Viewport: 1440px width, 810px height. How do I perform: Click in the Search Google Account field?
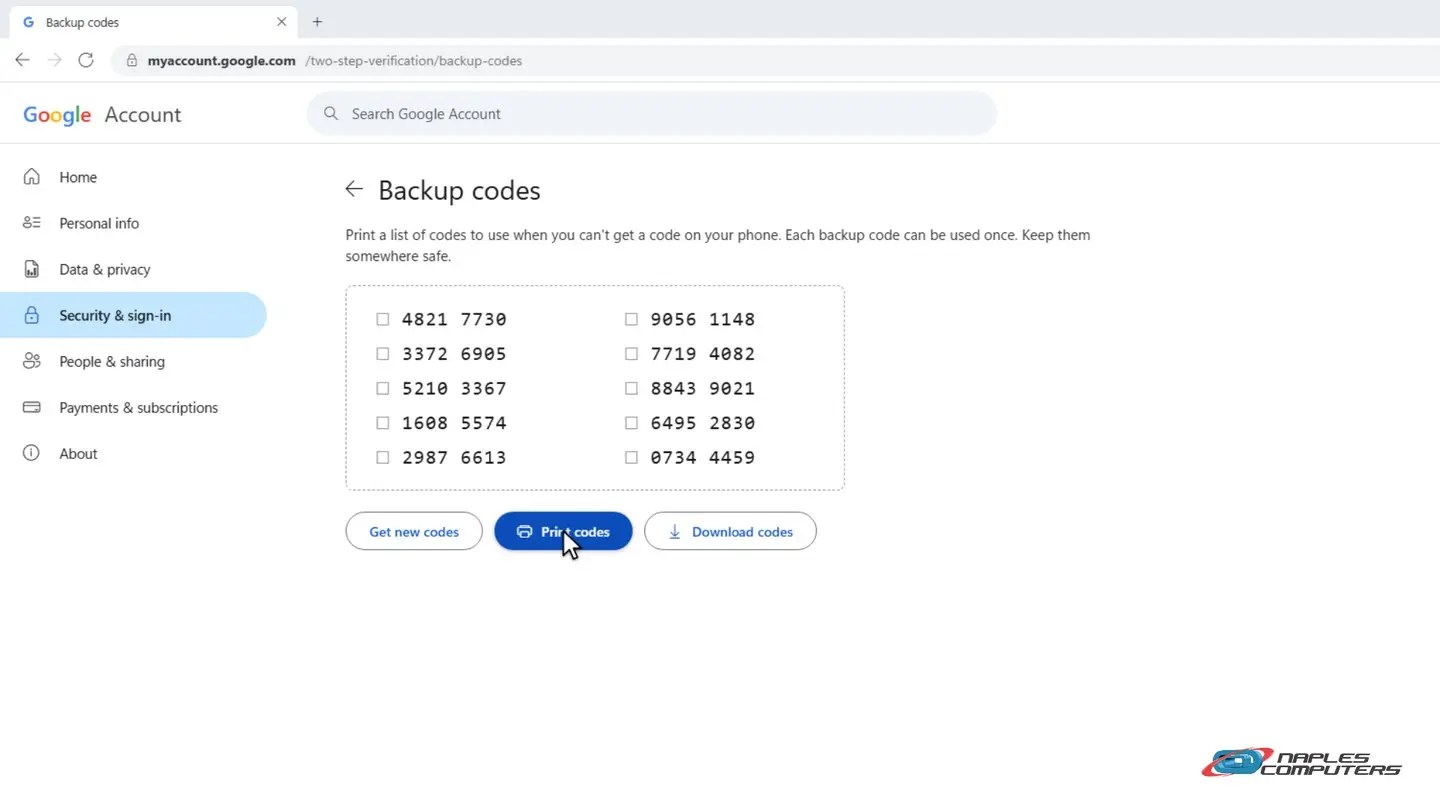point(652,113)
